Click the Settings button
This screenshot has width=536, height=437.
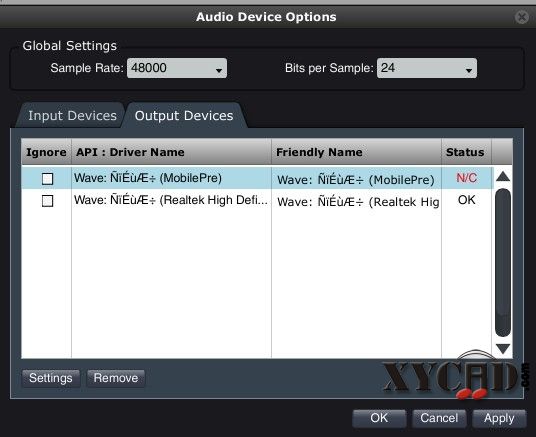point(51,378)
